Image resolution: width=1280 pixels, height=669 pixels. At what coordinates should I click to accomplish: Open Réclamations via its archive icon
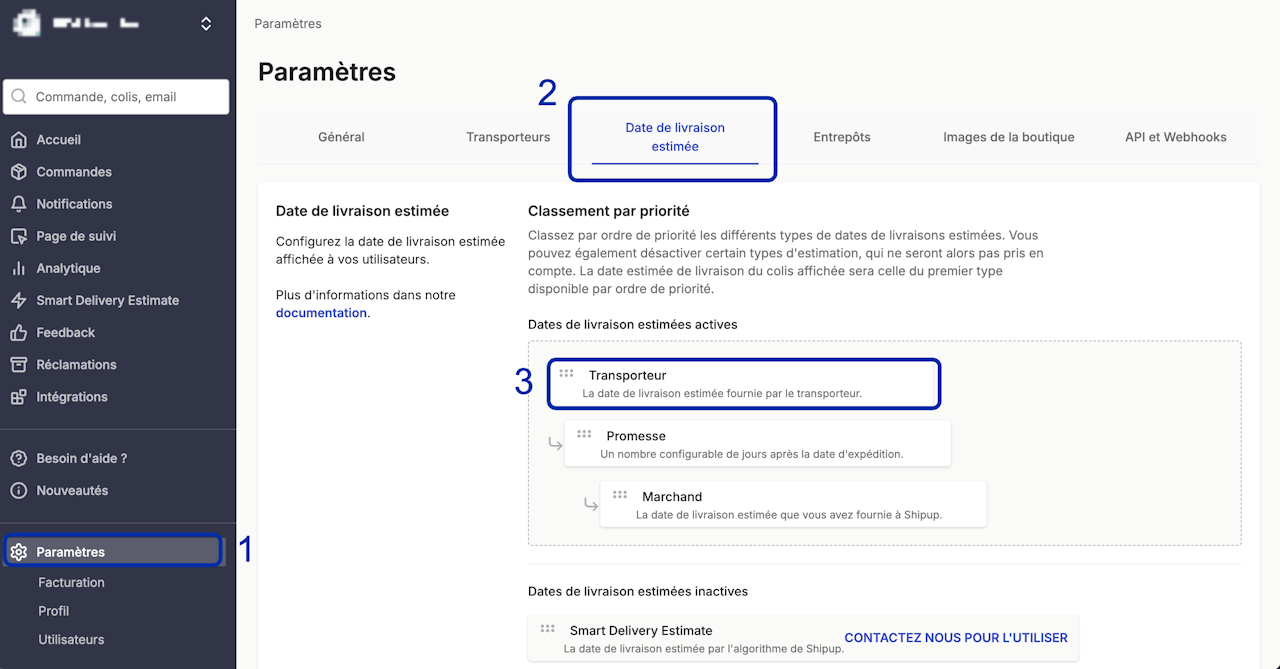pyautogui.click(x=18, y=365)
